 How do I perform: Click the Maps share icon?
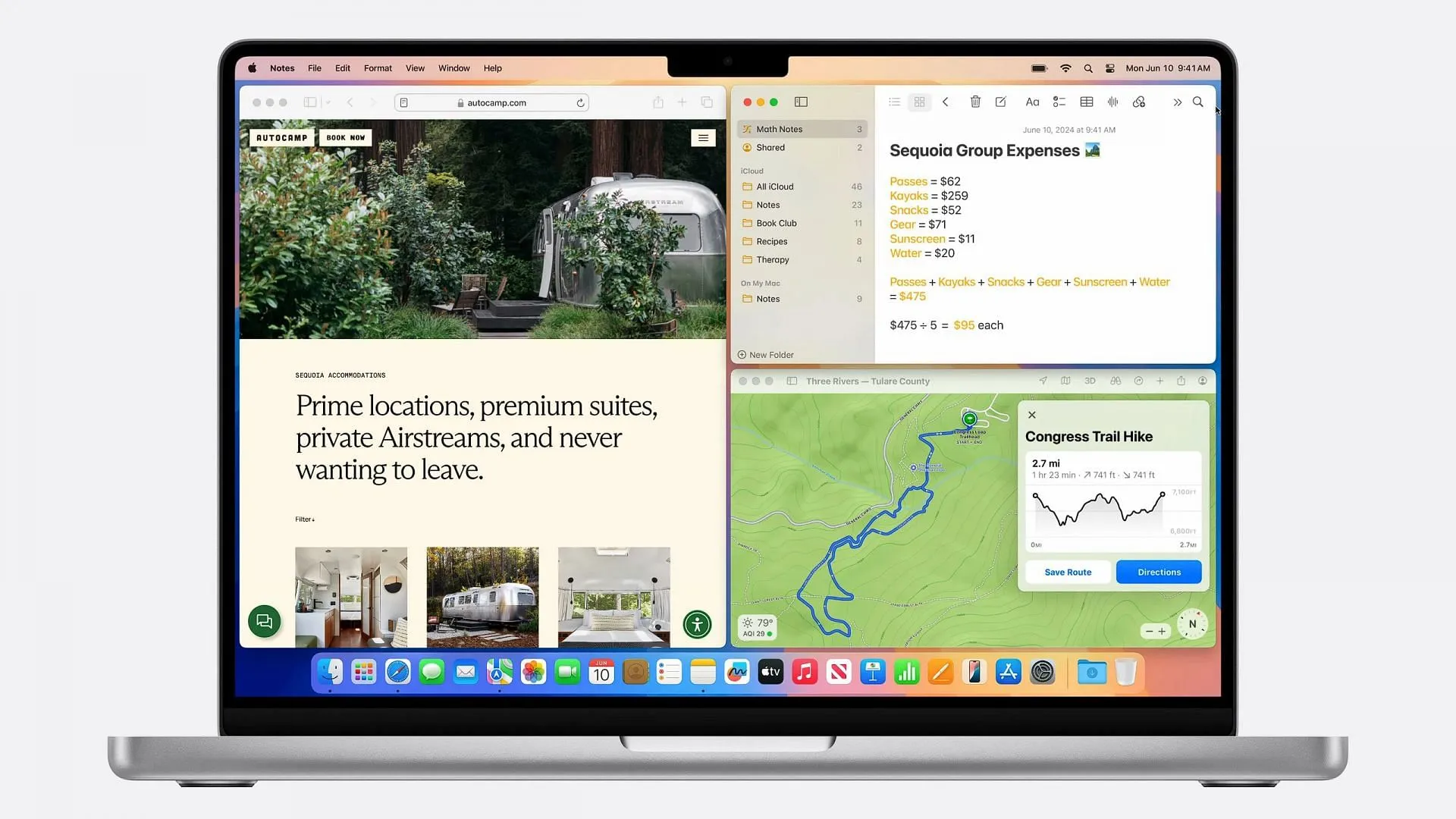click(x=1182, y=381)
